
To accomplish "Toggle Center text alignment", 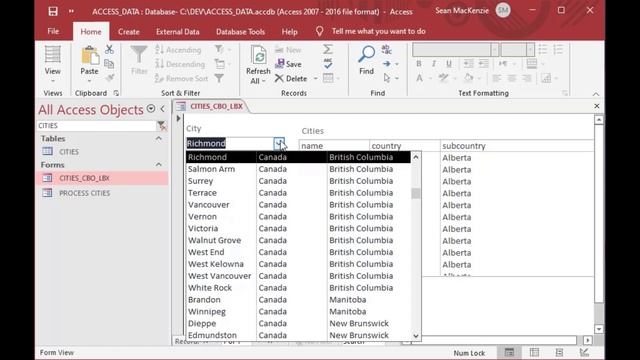I will coord(511,78).
